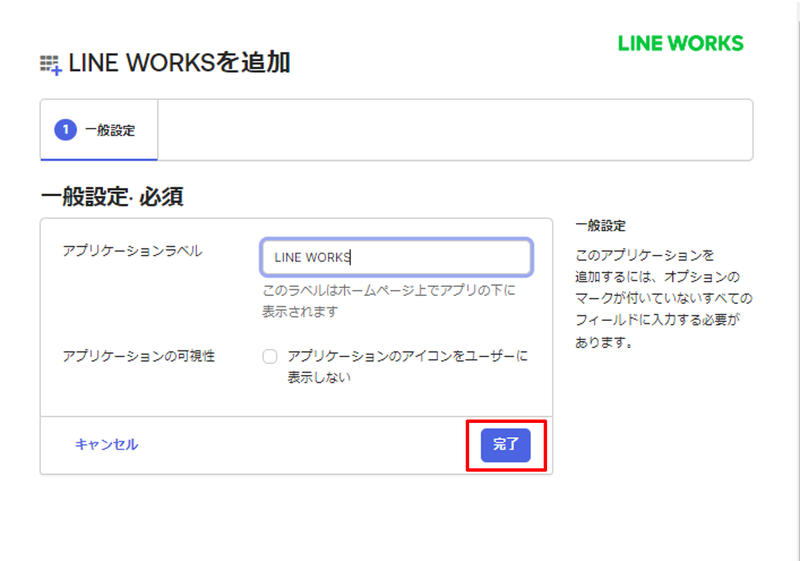800x561 pixels.
Task: Click アプリケーションのアイコンをユーザーに表示しない checkbox label
Action: pos(408,366)
